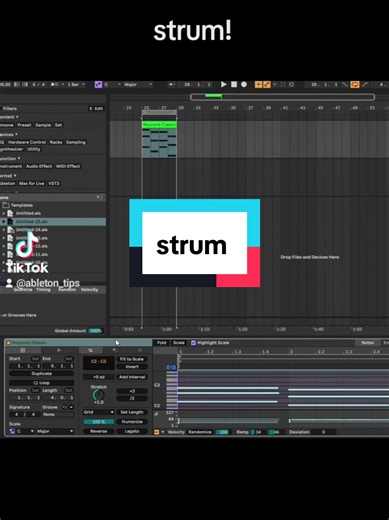
Task: Open the Templates folder in browser
Action: [22, 205]
